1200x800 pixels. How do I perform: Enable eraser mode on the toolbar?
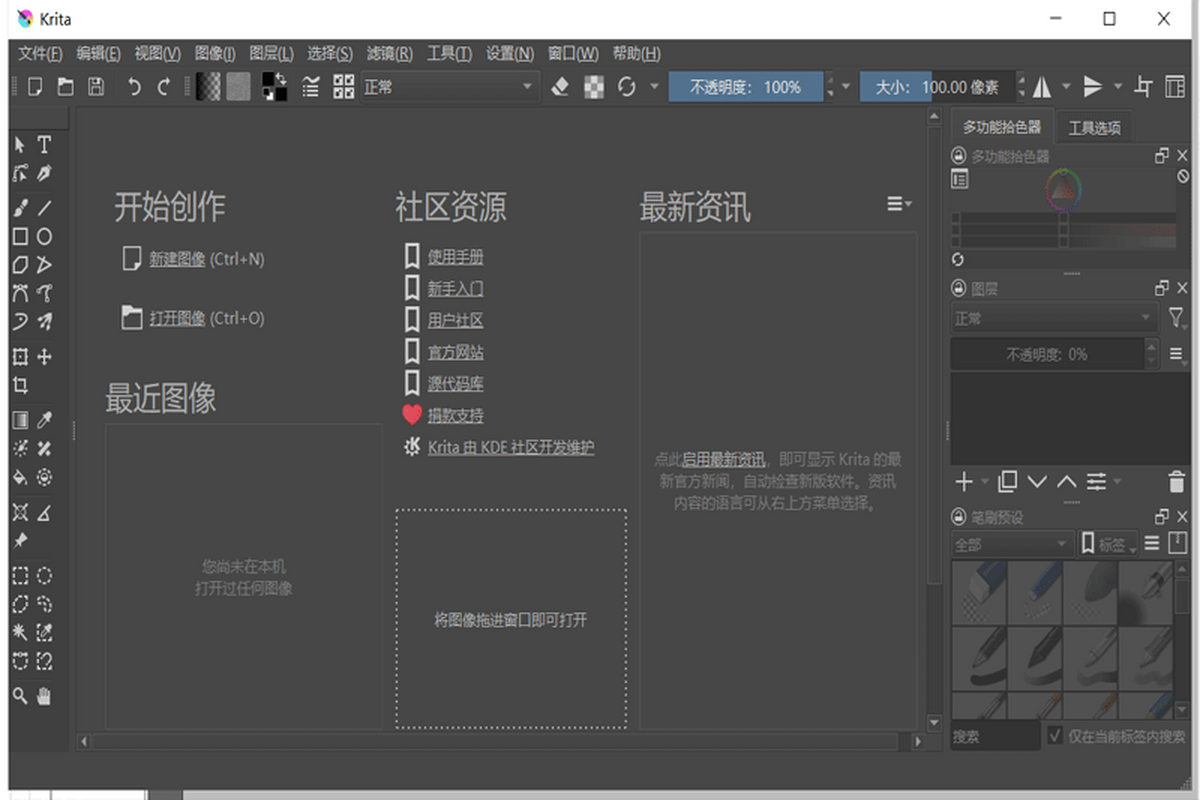tap(559, 86)
